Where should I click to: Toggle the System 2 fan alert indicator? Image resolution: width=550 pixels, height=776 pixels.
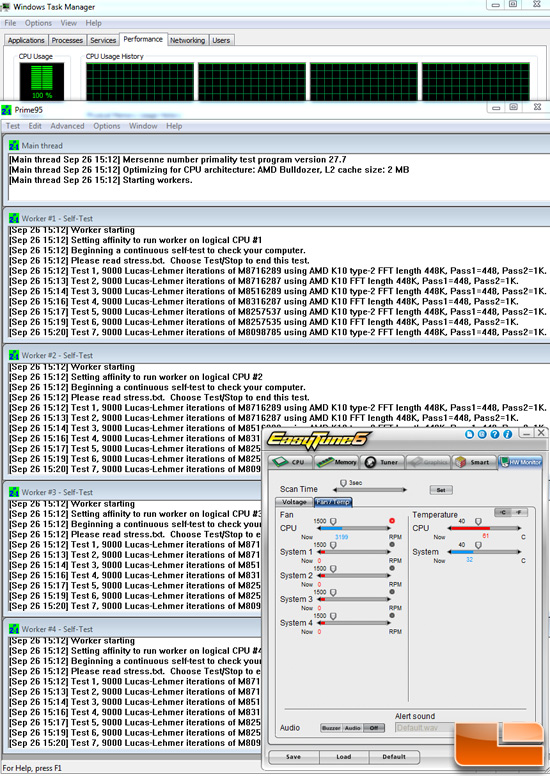tap(392, 568)
